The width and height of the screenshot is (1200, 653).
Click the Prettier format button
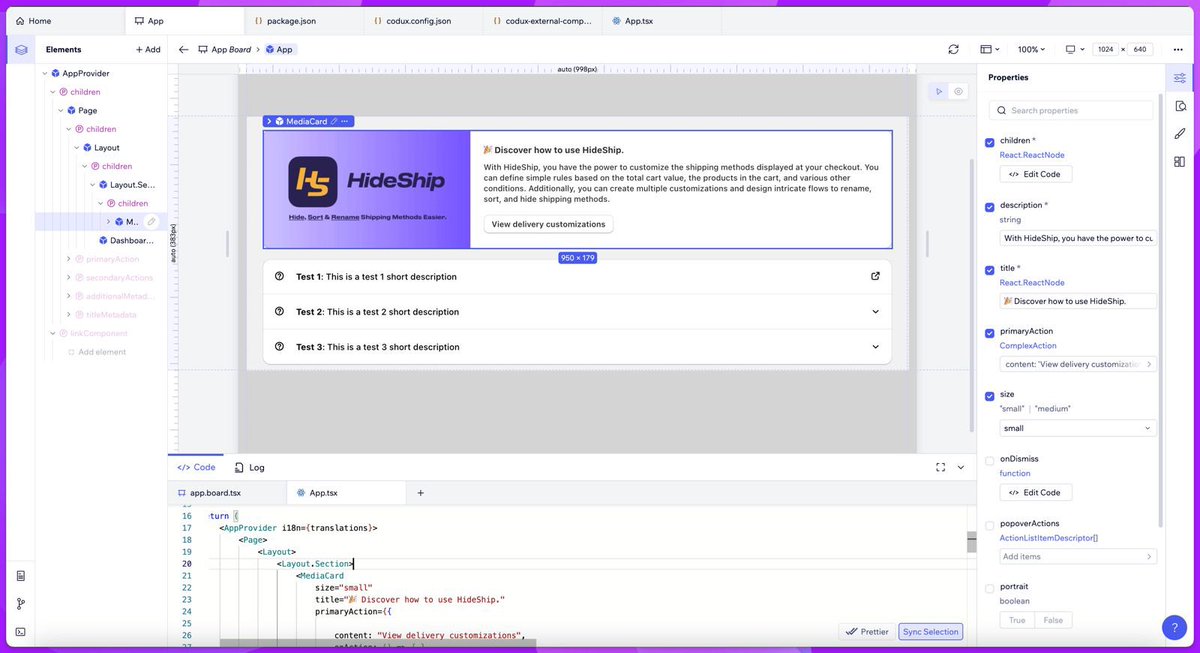[x=867, y=631]
